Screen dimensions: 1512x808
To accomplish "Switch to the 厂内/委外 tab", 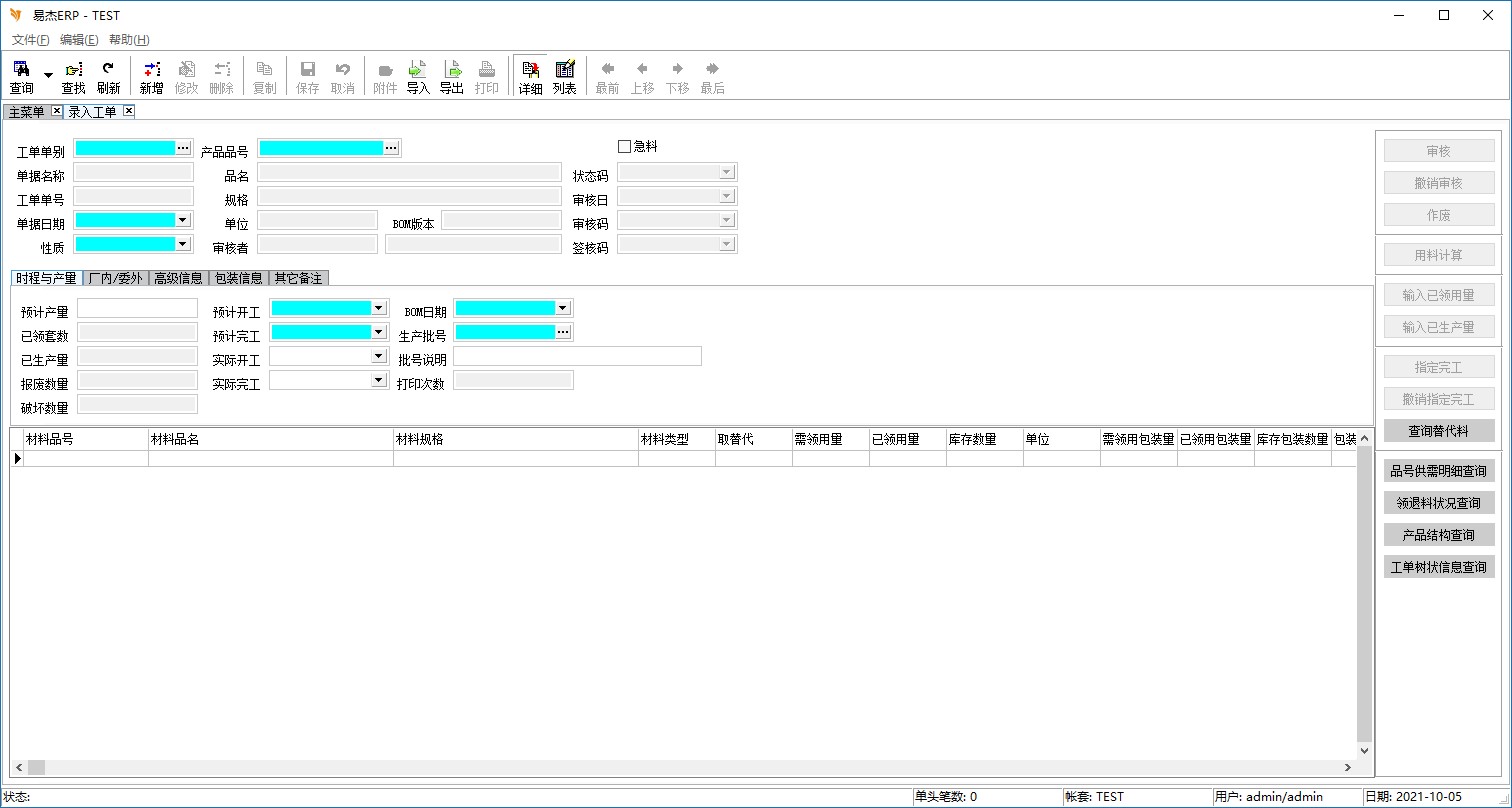I will pos(115,278).
